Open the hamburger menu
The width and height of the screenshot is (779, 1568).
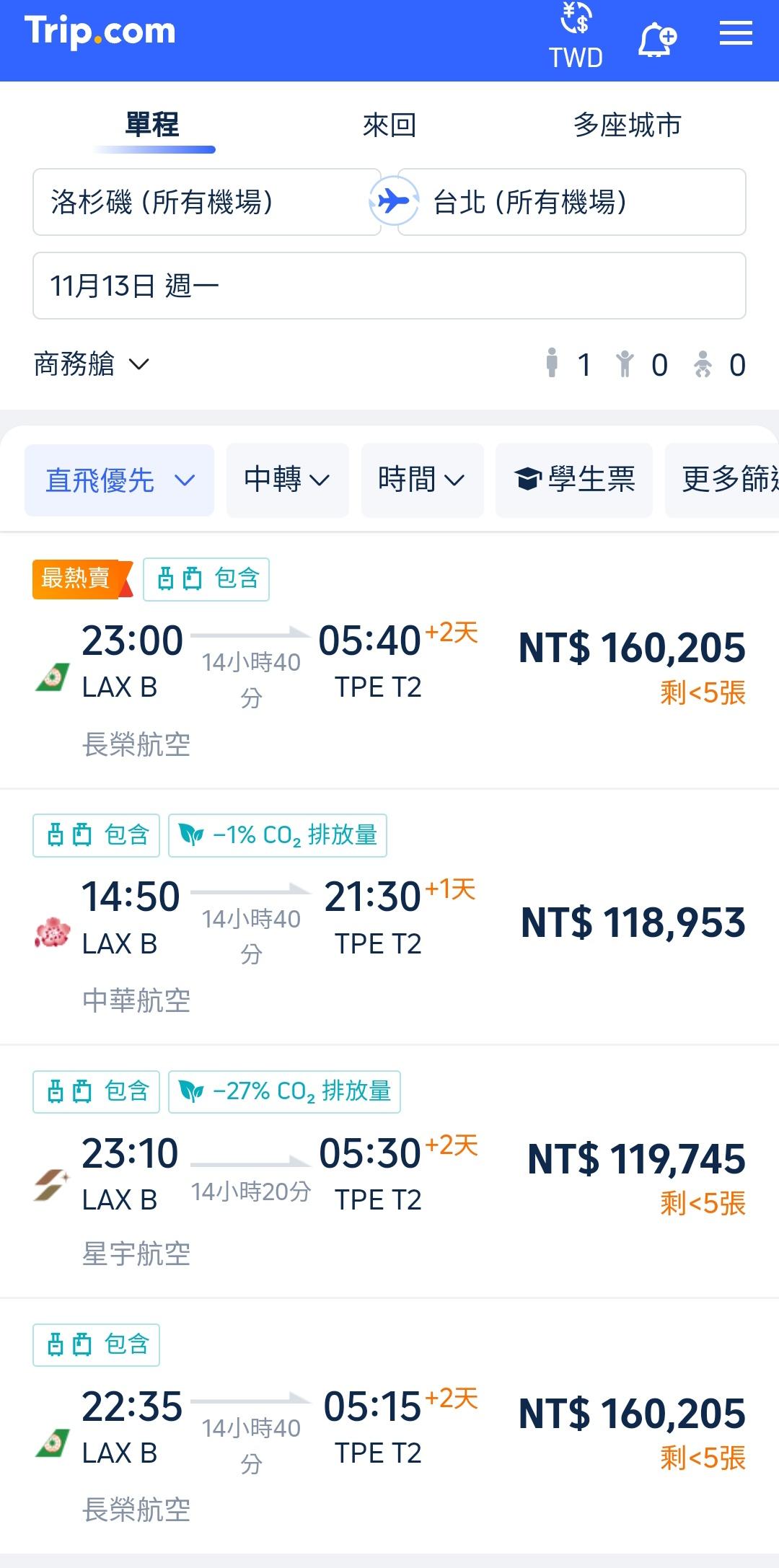pos(736,34)
